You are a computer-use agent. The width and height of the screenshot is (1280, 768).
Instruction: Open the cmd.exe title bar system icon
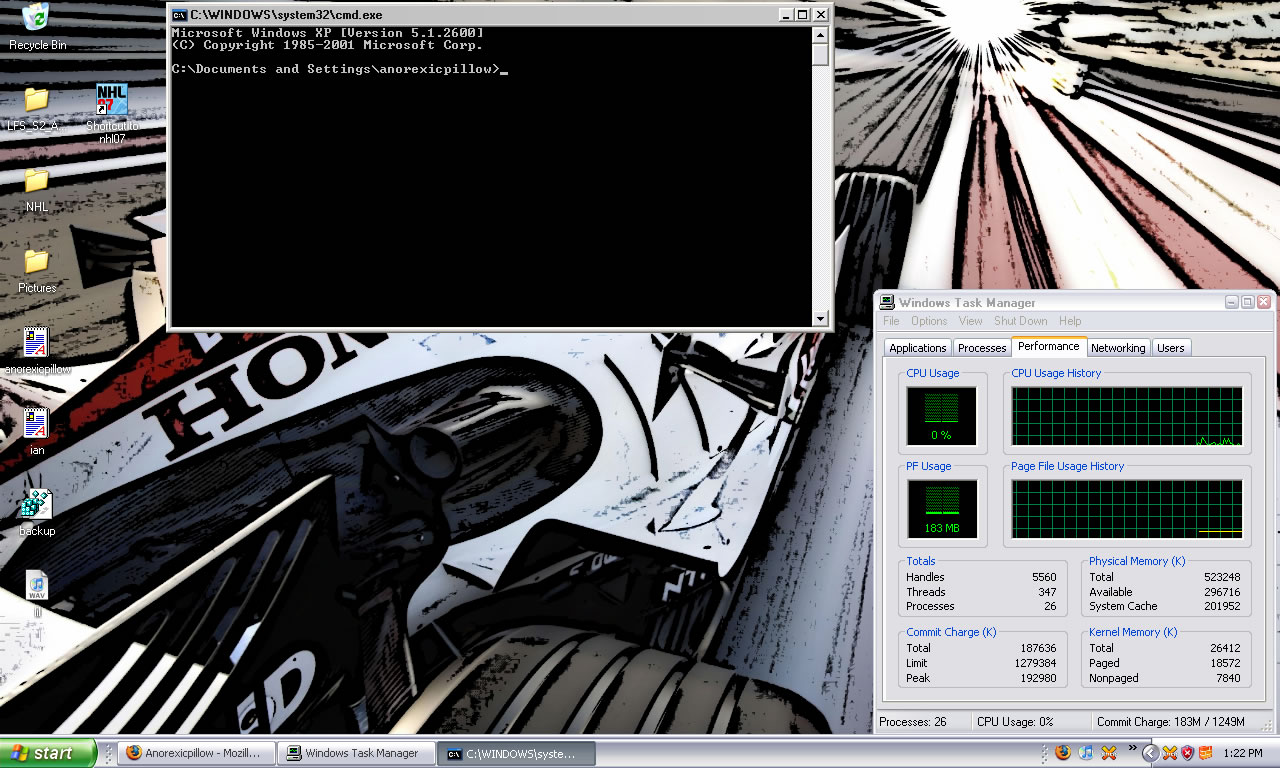[179, 15]
